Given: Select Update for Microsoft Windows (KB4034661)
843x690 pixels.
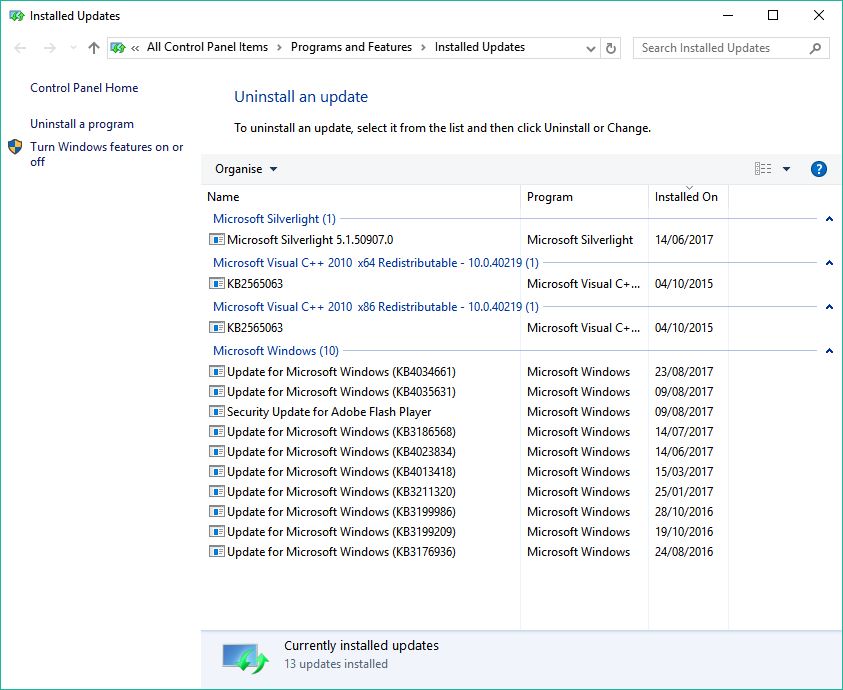Looking at the screenshot, I should pos(341,372).
